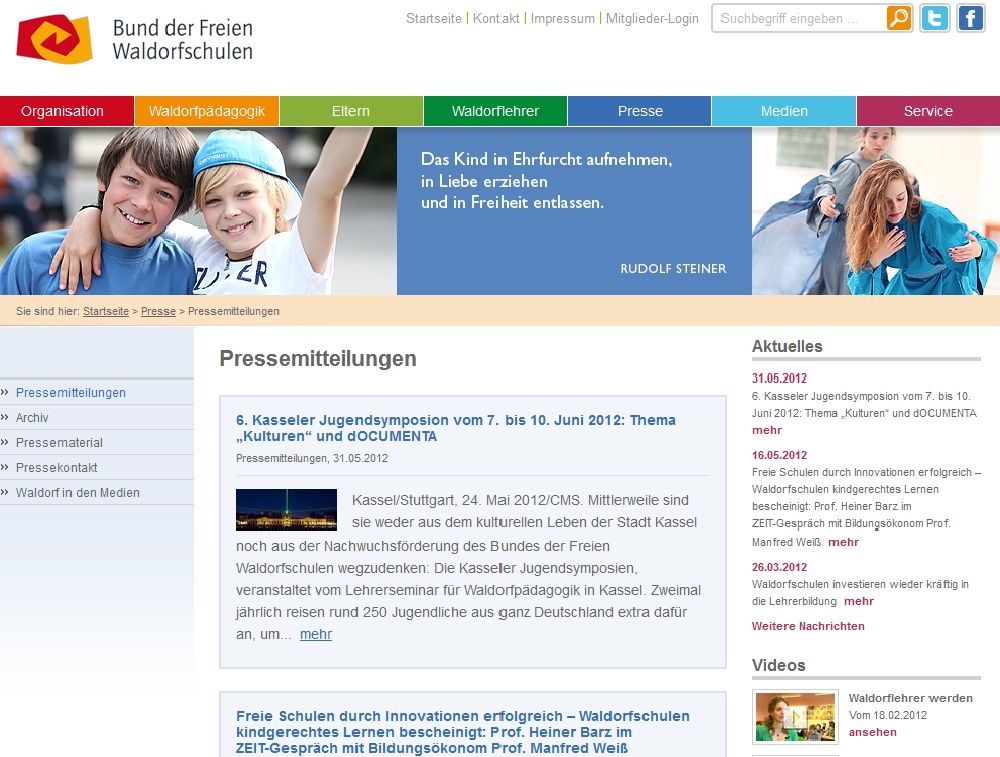
Task: Follow the Weitere Nachrichten link
Action: pyautogui.click(x=808, y=626)
